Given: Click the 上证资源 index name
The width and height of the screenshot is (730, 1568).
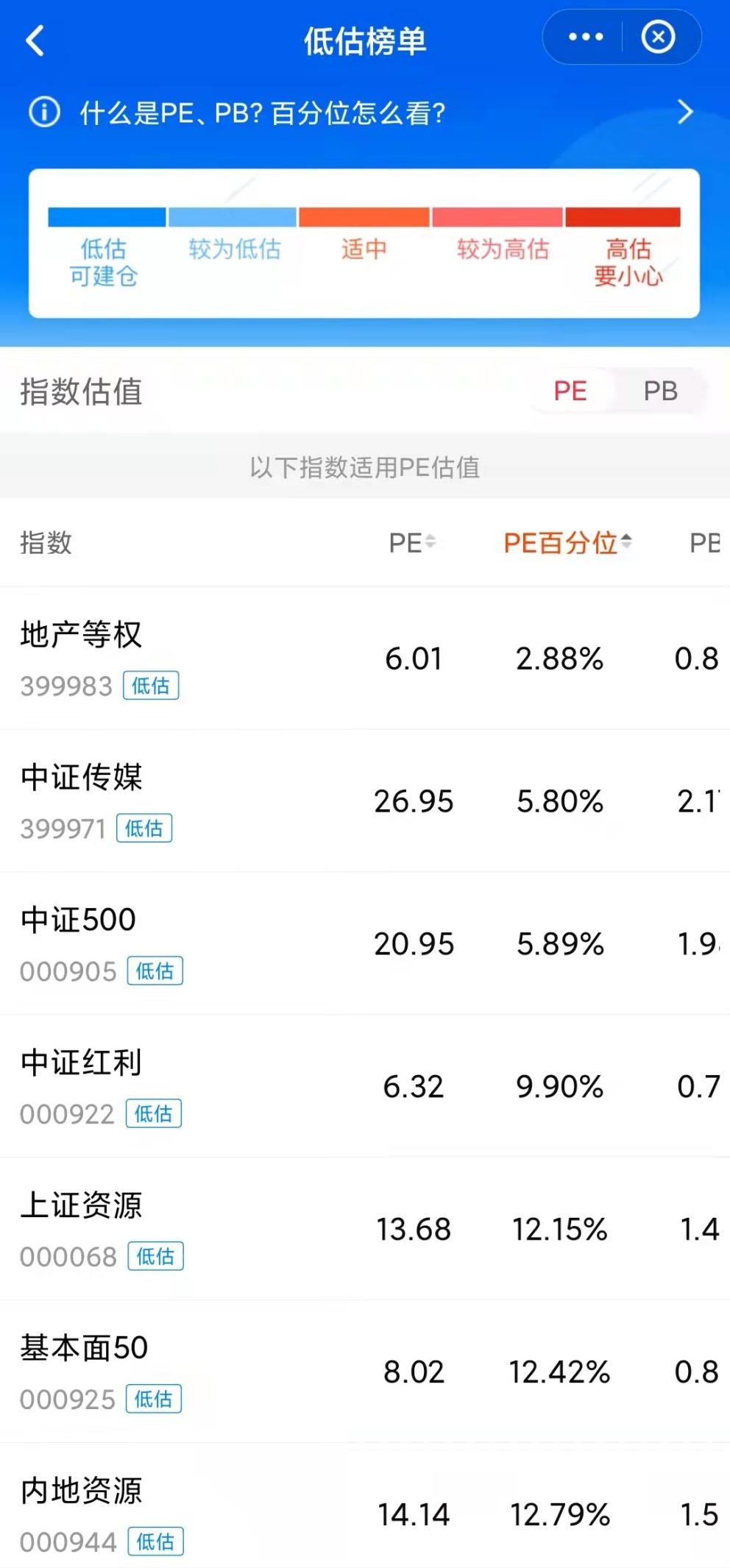Looking at the screenshot, I should click(81, 1204).
